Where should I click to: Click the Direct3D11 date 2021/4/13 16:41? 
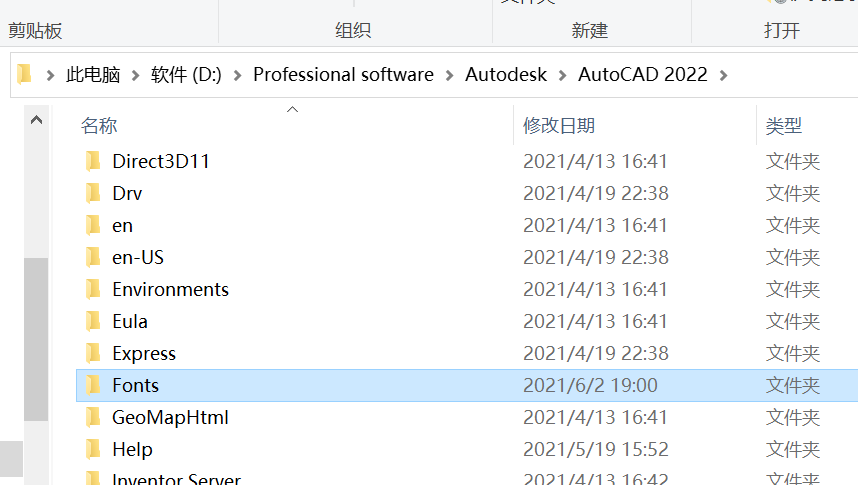(x=595, y=161)
